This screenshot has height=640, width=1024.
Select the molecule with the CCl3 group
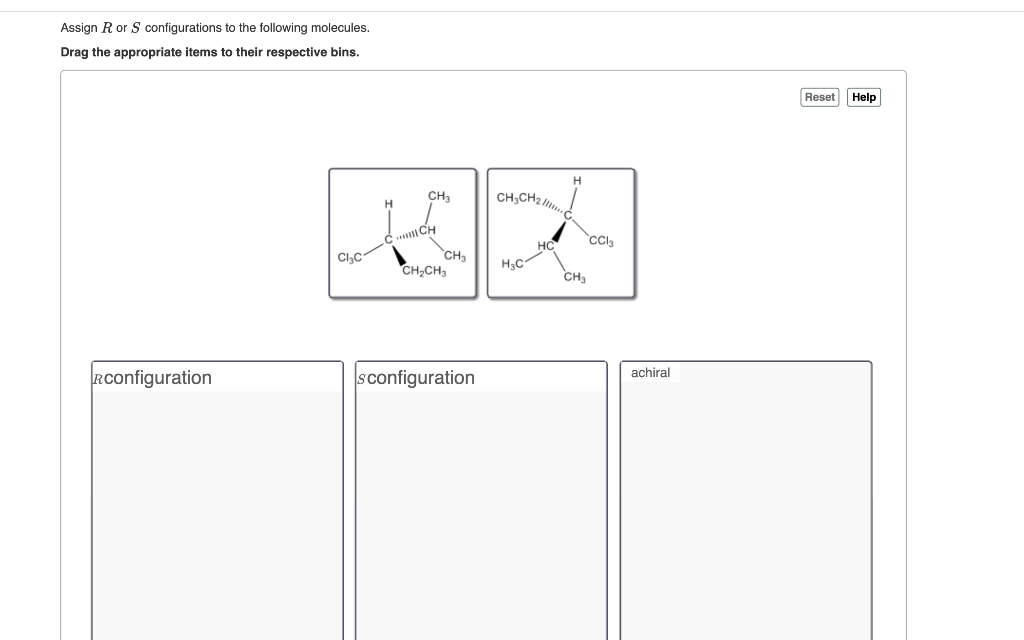pyautogui.click(x=561, y=232)
